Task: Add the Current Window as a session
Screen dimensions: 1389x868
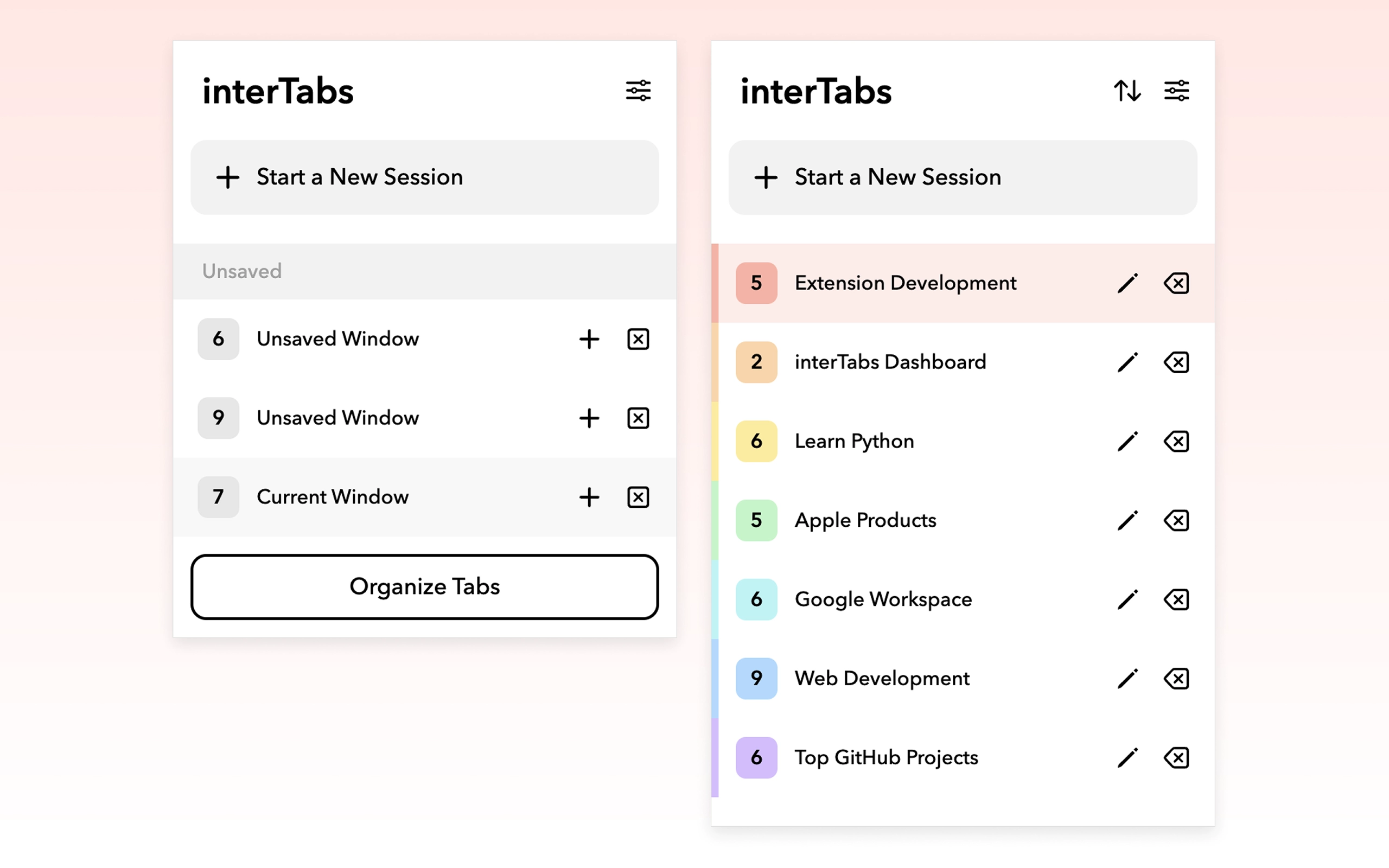Action: (589, 497)
